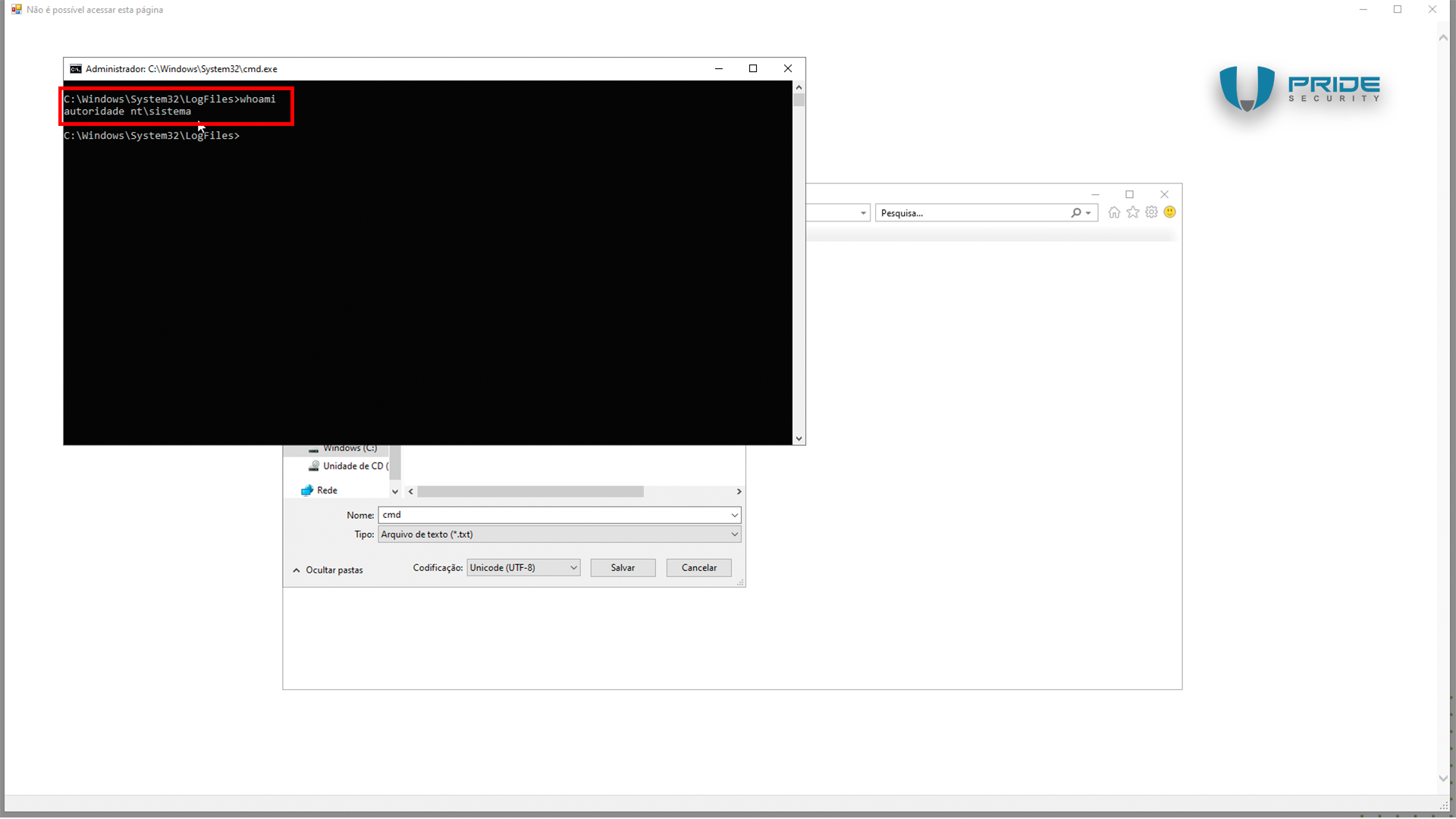Screen dimensions: 1456x819
Task: Open the Internet Explorer tools gear icon
Action: (x=1151, y=213)
